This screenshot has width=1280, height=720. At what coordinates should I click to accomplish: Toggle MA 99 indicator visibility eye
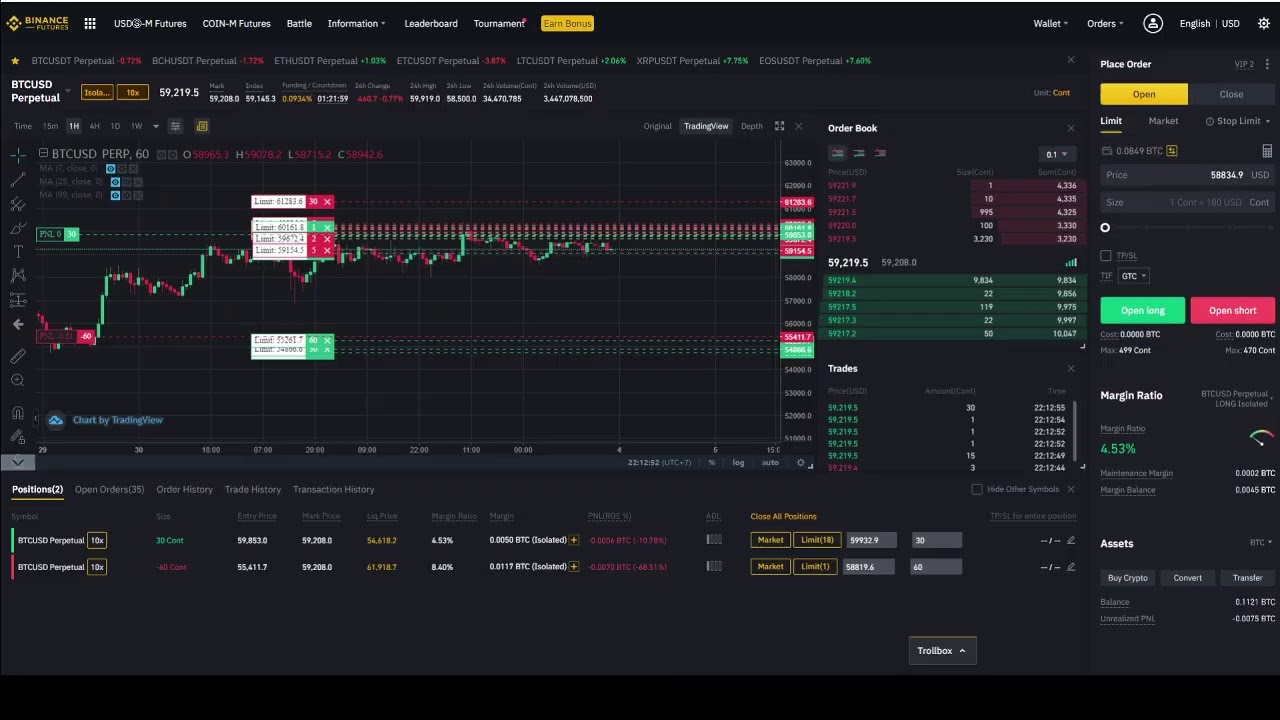[x=115, y=195]
